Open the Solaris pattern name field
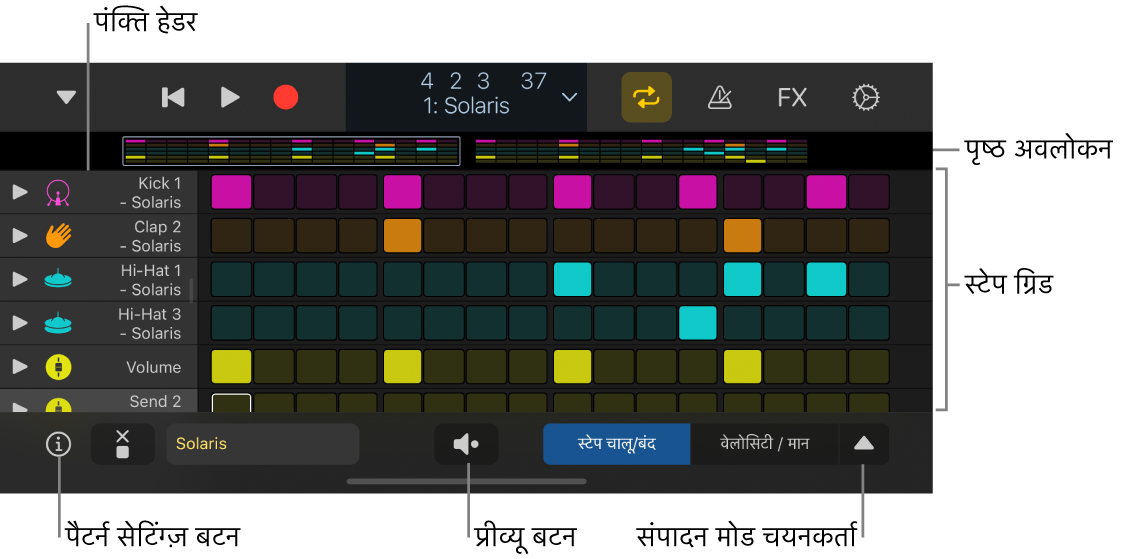This screenshot has height=559, width=1123. tap(263, 444)
